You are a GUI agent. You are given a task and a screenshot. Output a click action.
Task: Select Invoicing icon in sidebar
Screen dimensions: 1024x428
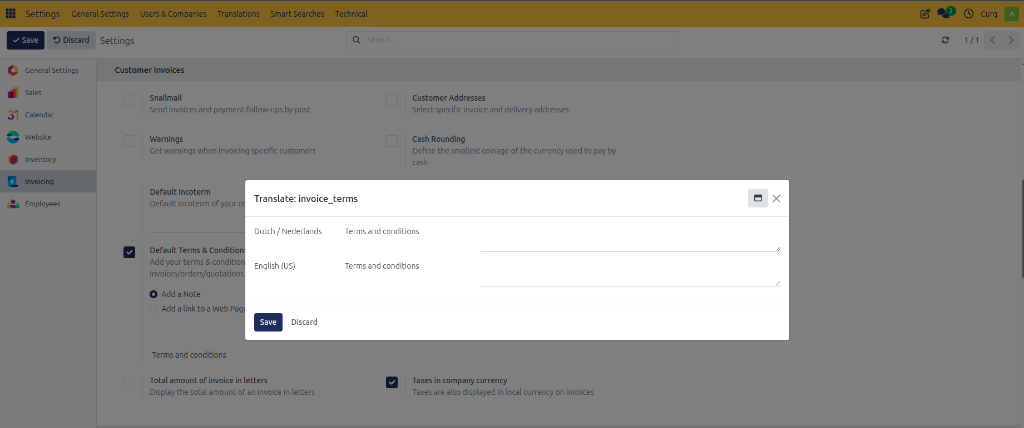[x=13, y=182]
